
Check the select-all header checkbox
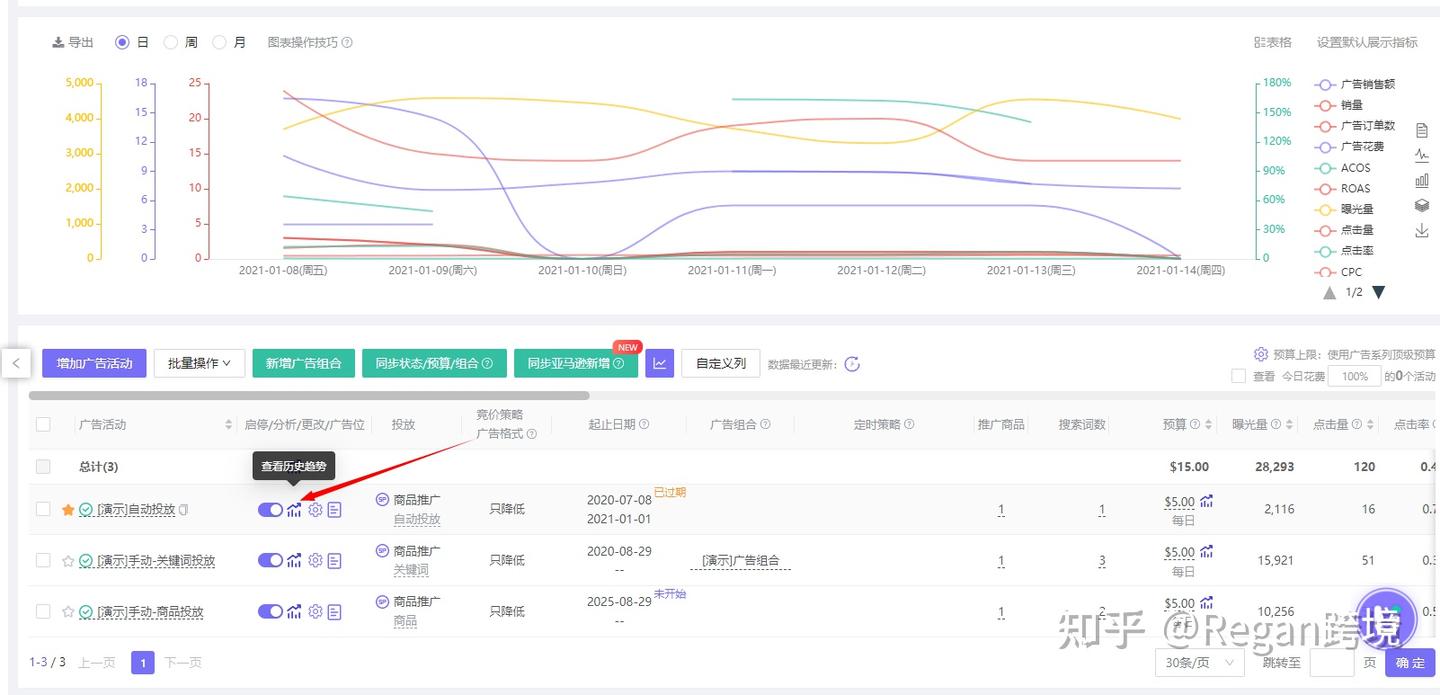coord(43,424)
